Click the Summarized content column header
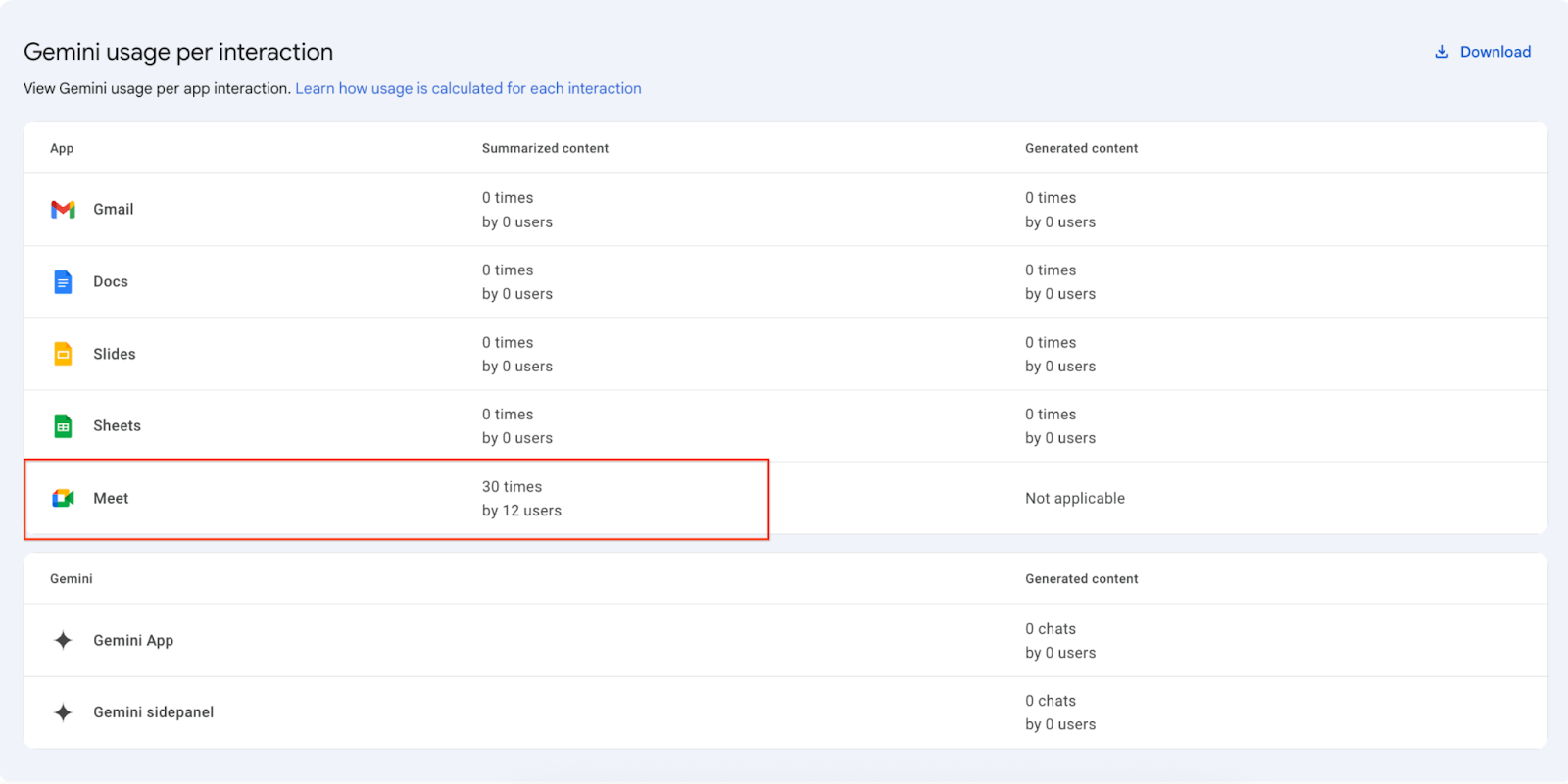 [545, 149]
